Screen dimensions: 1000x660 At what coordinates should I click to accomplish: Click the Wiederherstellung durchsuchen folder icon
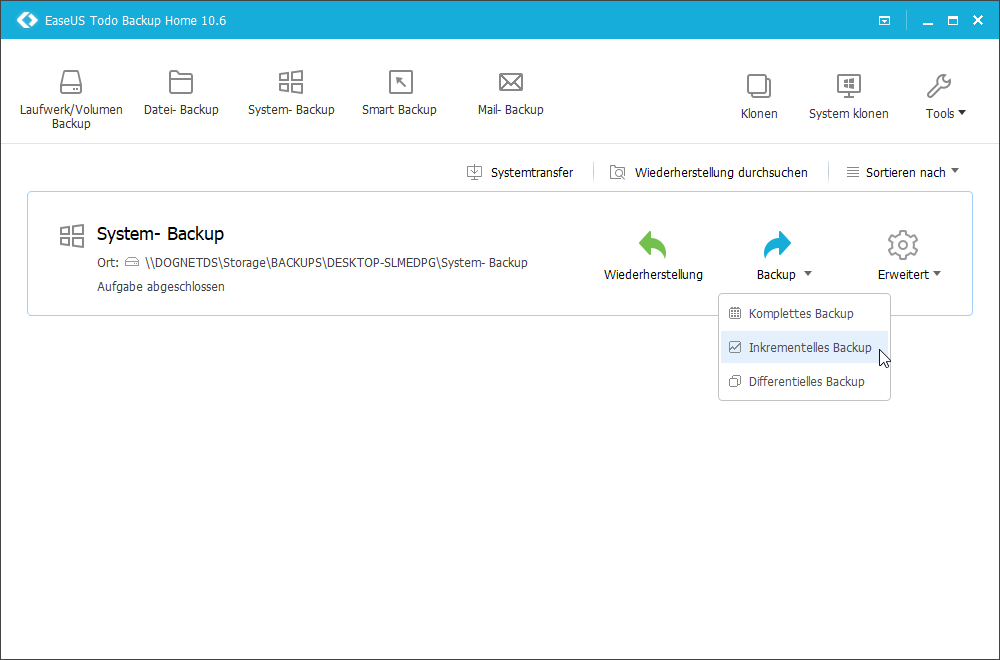pos(617,172)
